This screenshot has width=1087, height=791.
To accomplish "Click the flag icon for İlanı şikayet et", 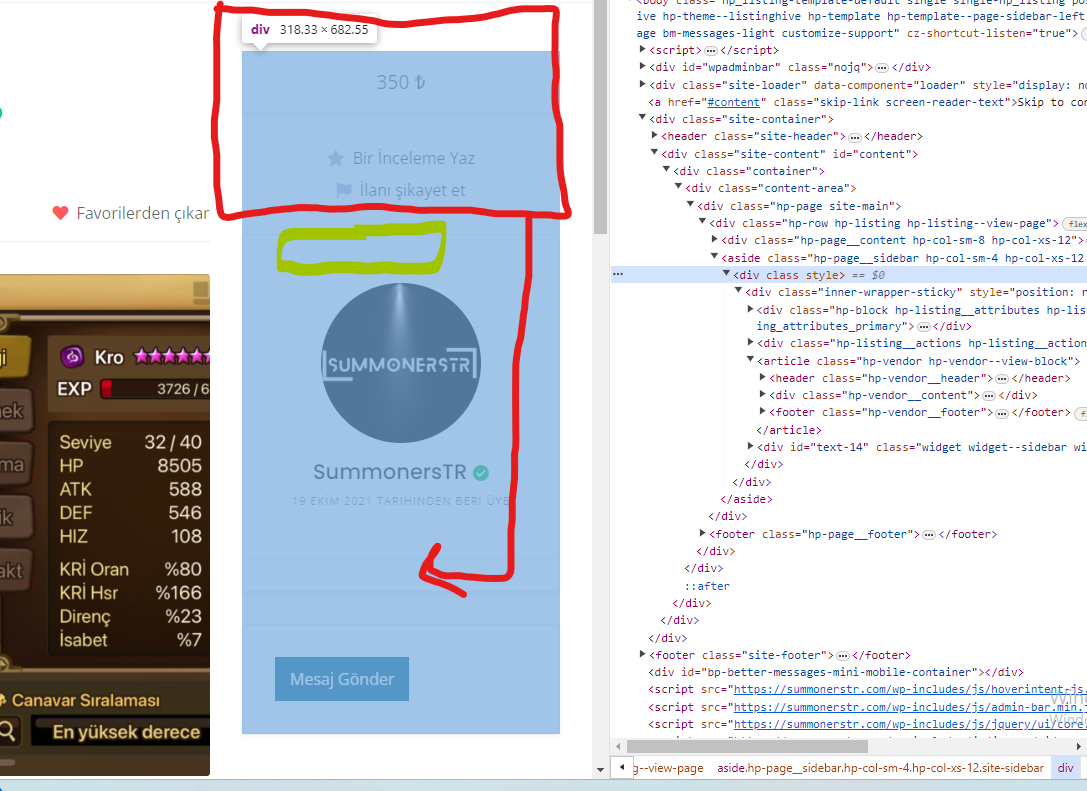I will (344, 190).
